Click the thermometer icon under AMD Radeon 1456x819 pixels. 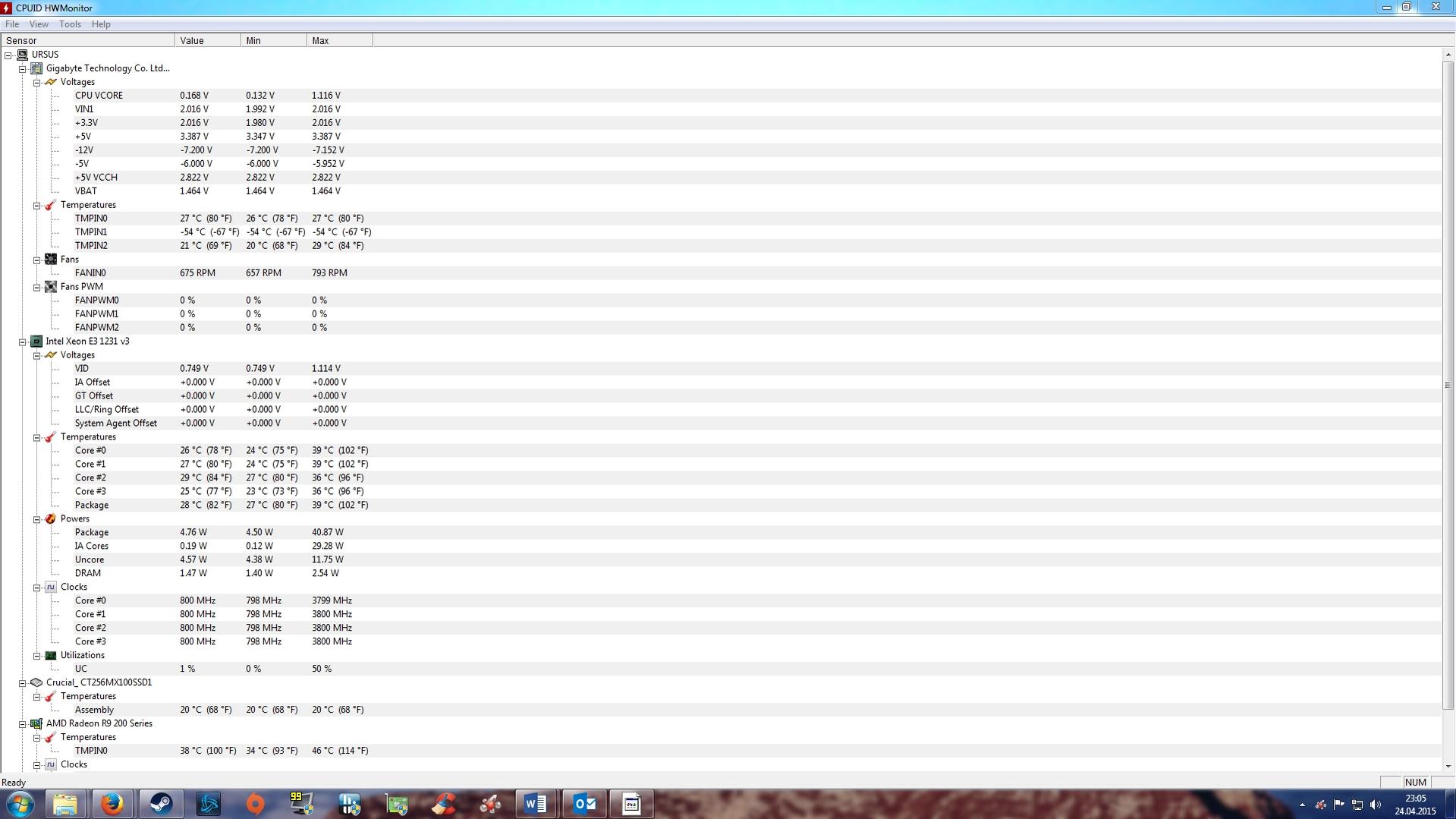click(51, 738)
